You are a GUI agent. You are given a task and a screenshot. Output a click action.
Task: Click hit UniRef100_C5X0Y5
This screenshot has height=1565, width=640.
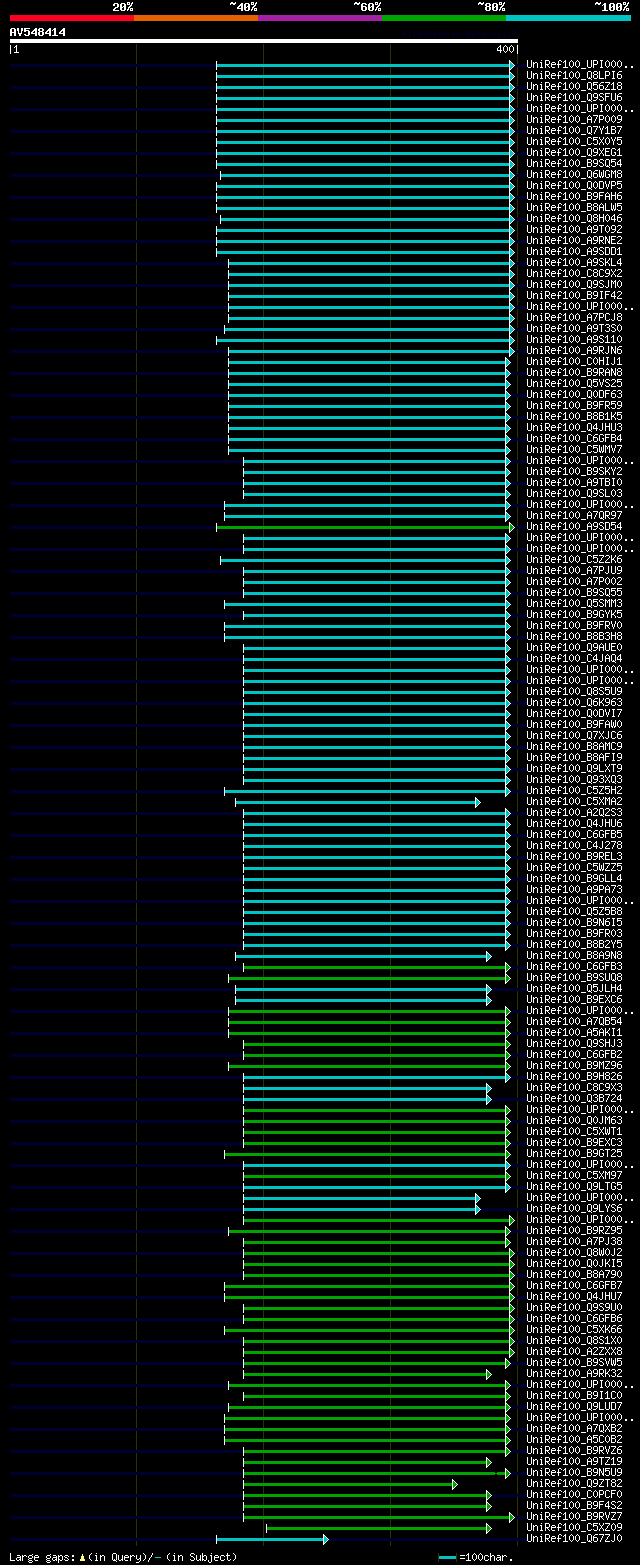(x=574, y=141)
